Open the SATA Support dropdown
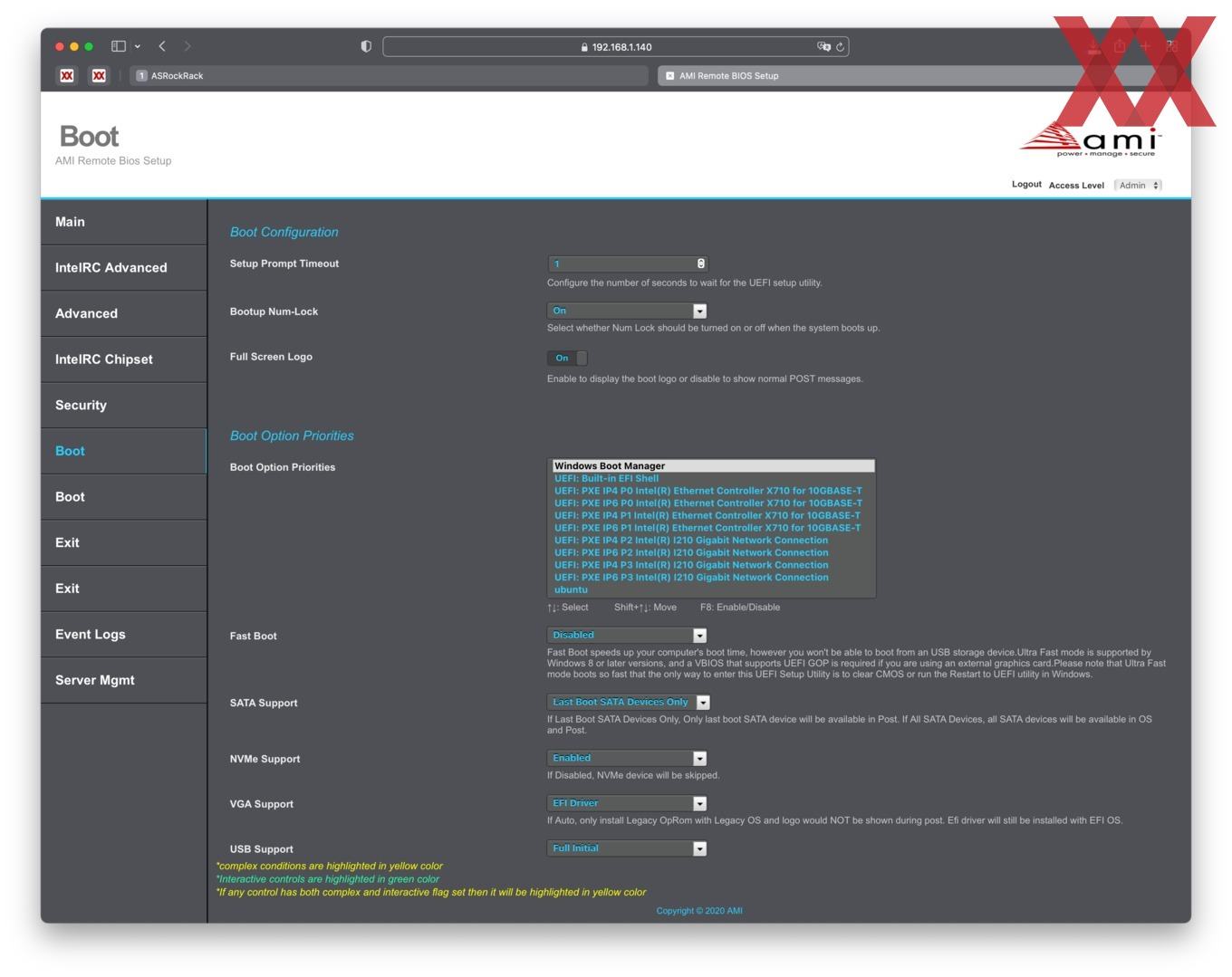The image size is (1232, 977). [629, 702]
